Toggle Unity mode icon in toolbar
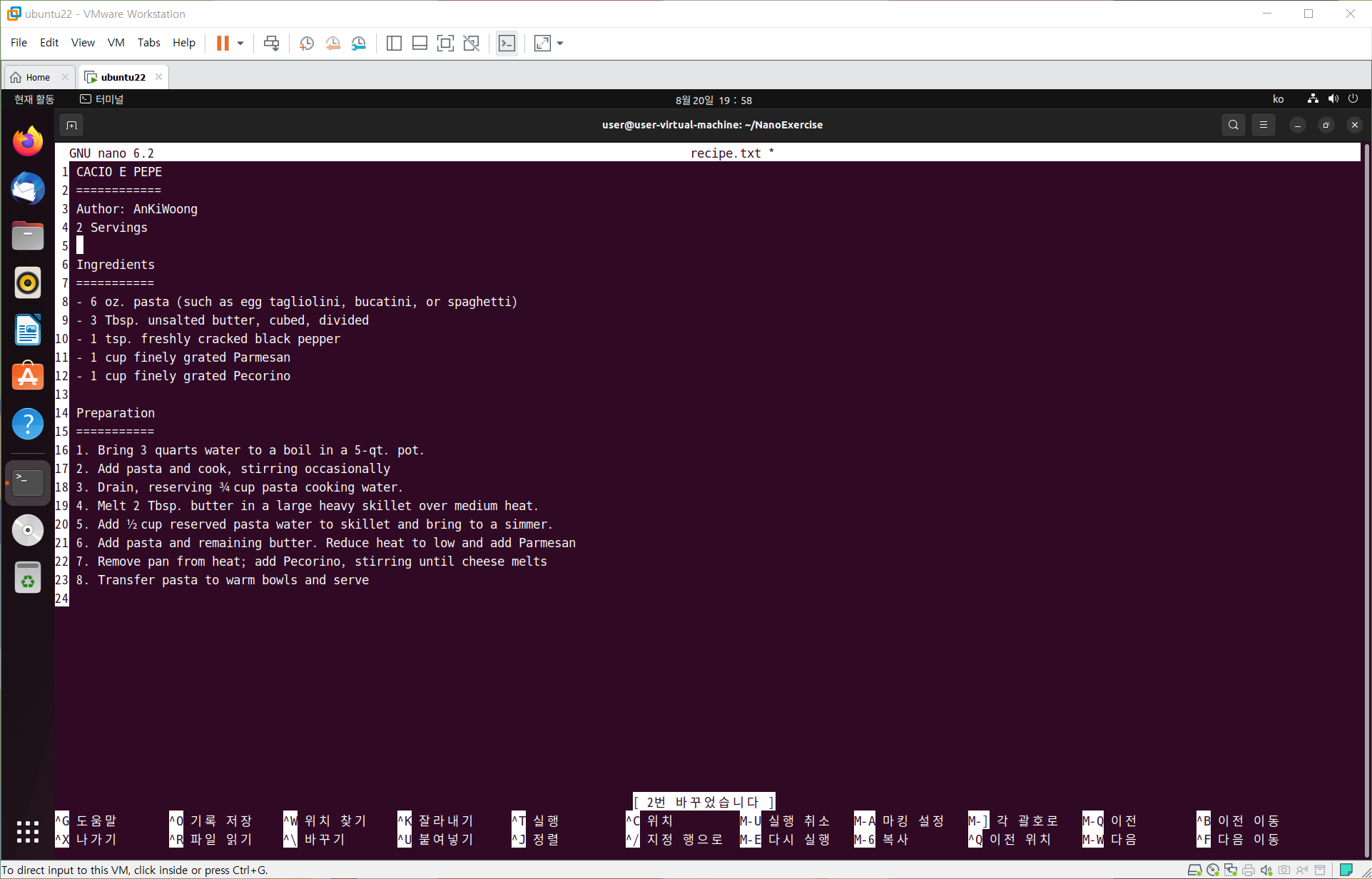Screen dimensions: 1372x879 pos(471,44)
